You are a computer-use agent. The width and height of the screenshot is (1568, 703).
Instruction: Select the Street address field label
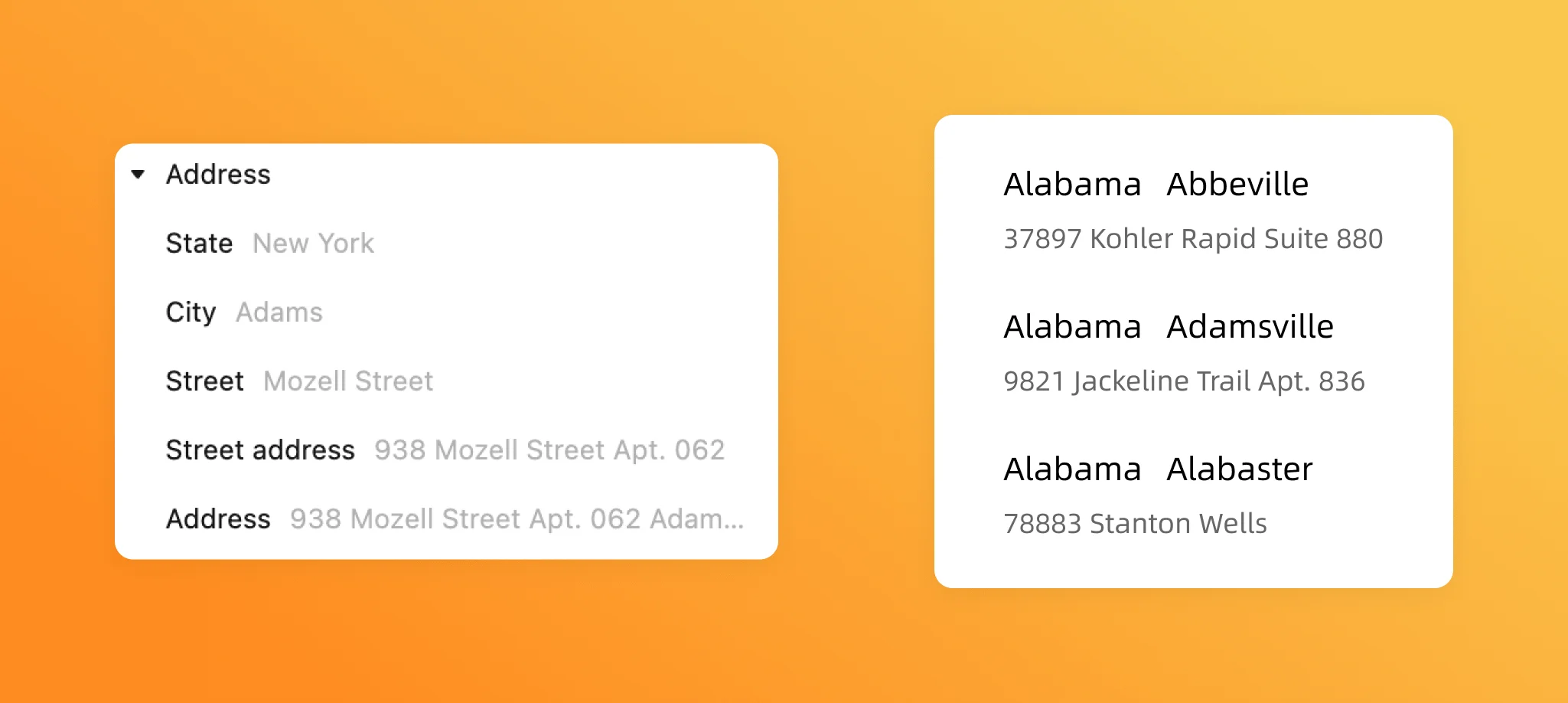pyautogui.click(x=260, y=450)
